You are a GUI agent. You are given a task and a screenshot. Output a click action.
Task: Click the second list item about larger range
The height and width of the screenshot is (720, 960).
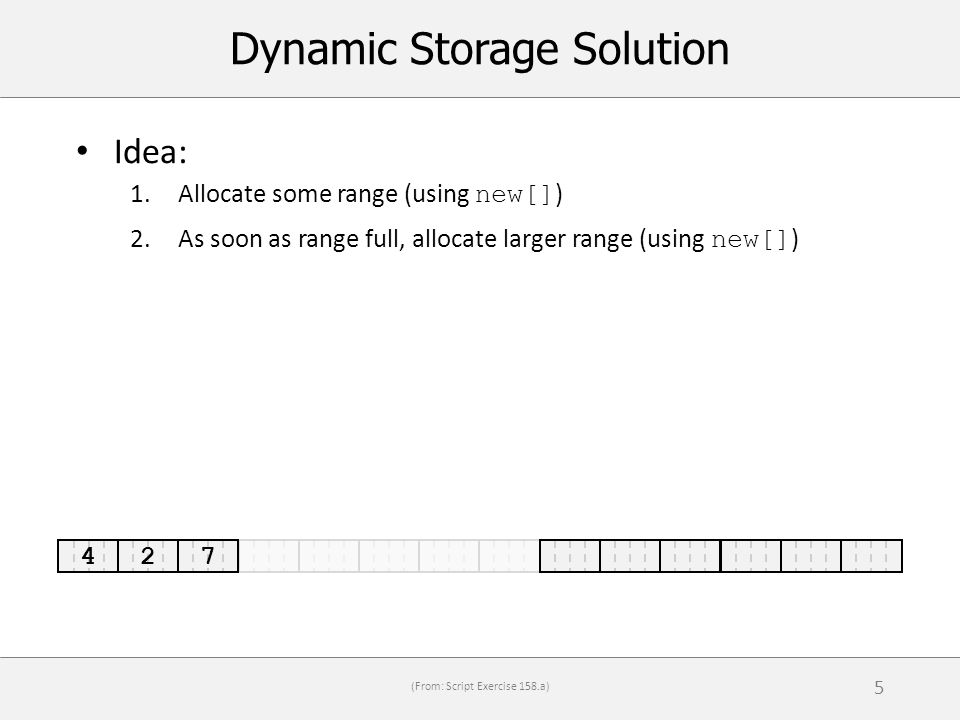pyautogui.click(x=488, y=239)
